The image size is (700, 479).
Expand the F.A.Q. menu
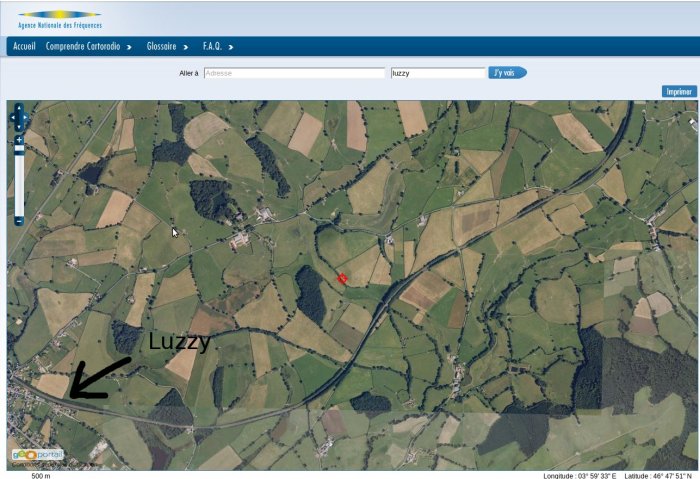coord(218,46)
